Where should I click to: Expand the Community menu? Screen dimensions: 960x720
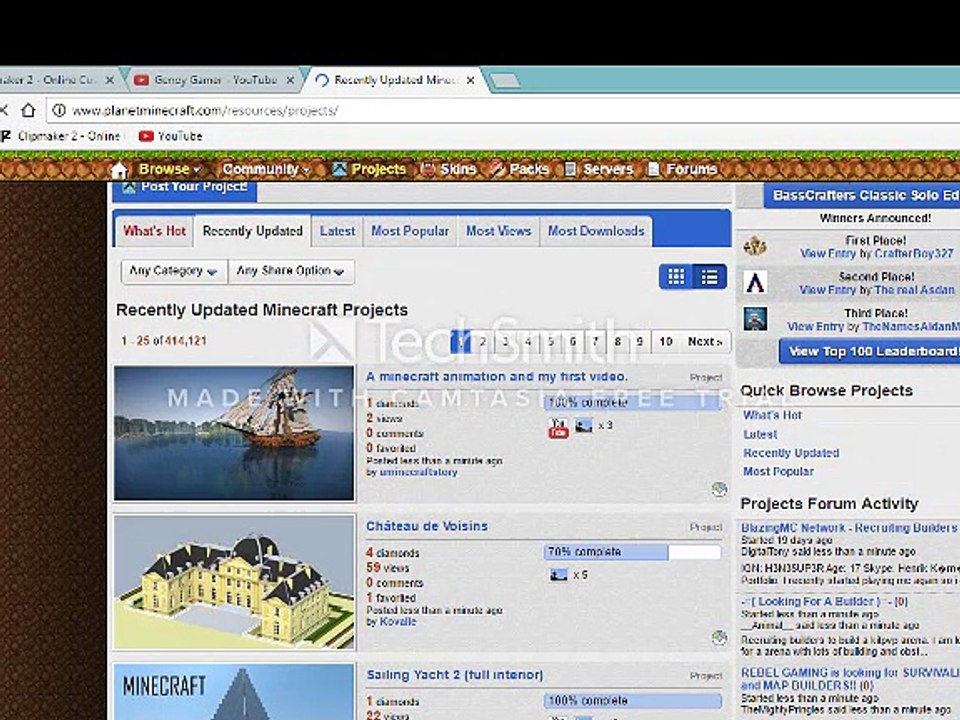(266, 169)
